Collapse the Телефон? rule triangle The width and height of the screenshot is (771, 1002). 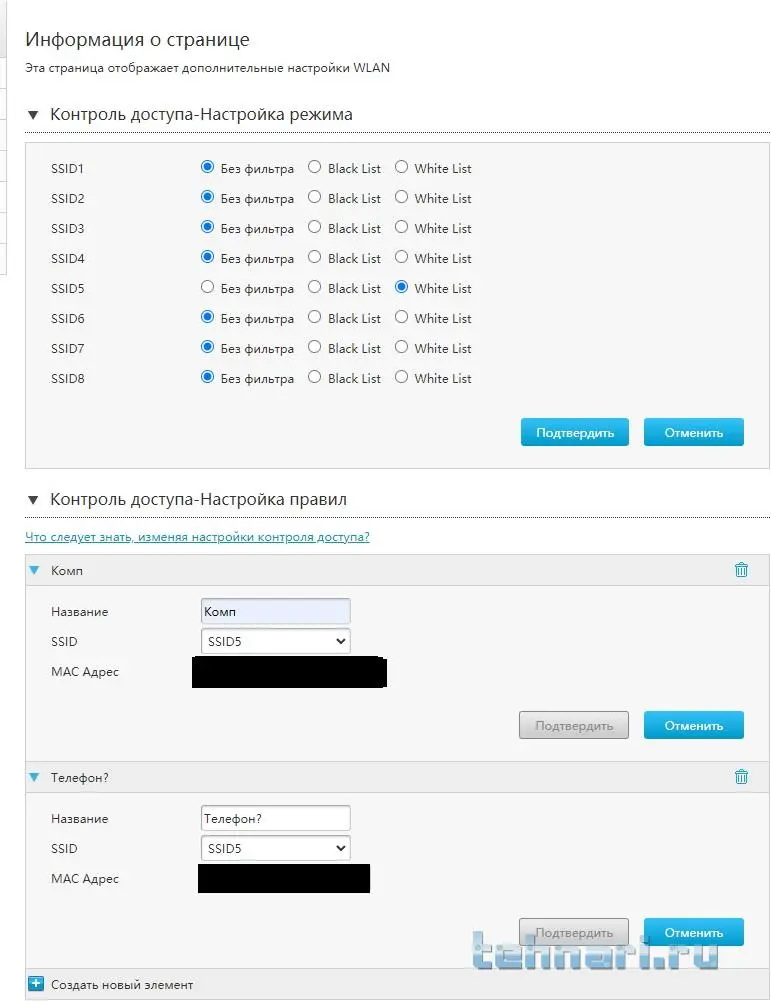[34, 777]
